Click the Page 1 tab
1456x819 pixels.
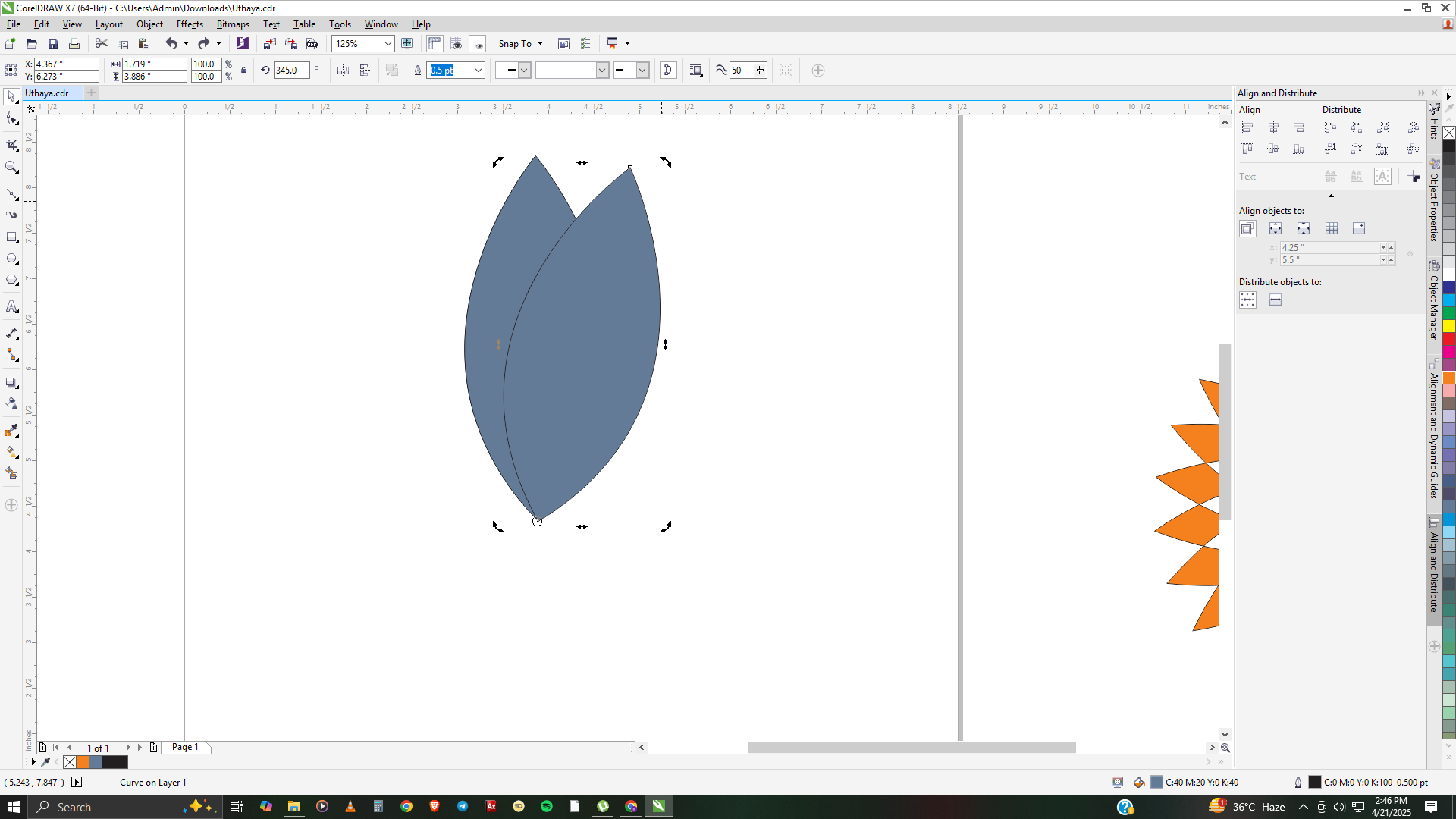tap(185, 747)
